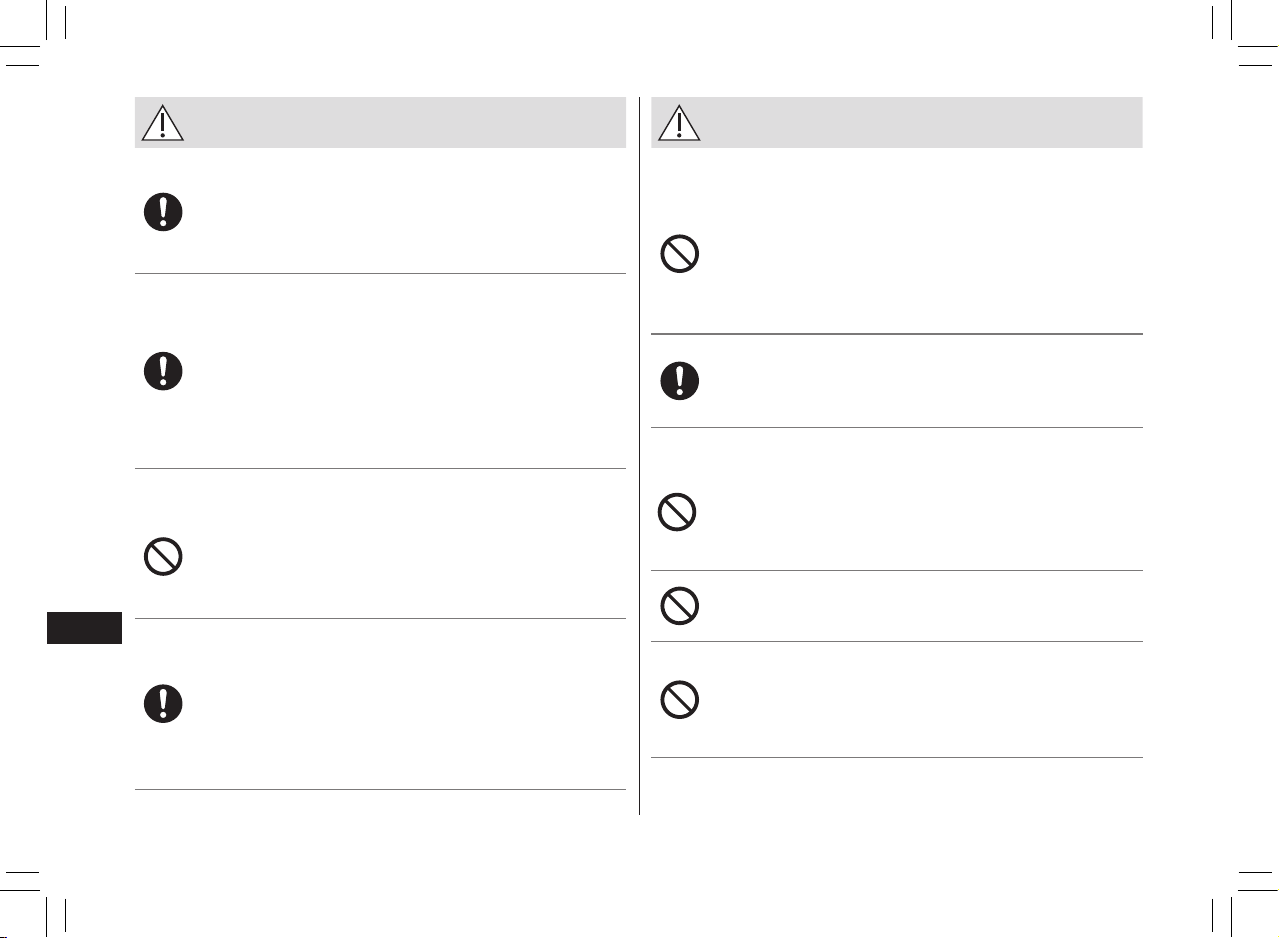Image resolution: width=1279 pixels, height=938 pixels.
Task: Click the divider line below first left exclamation icon
Action: click(x=380, y=273)
